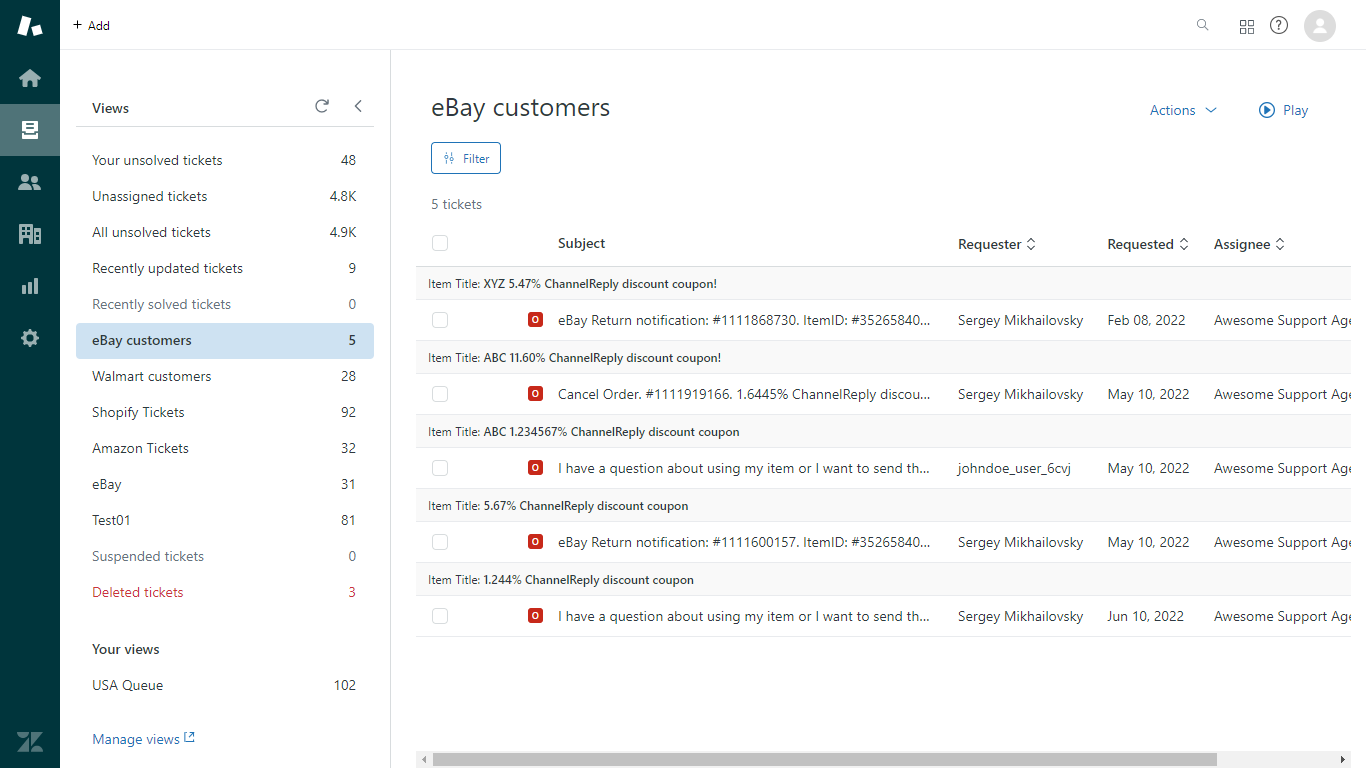Click the Zendesk Z logo at bottom
This screenshot has width=1366, height=768.
[30, 742]
